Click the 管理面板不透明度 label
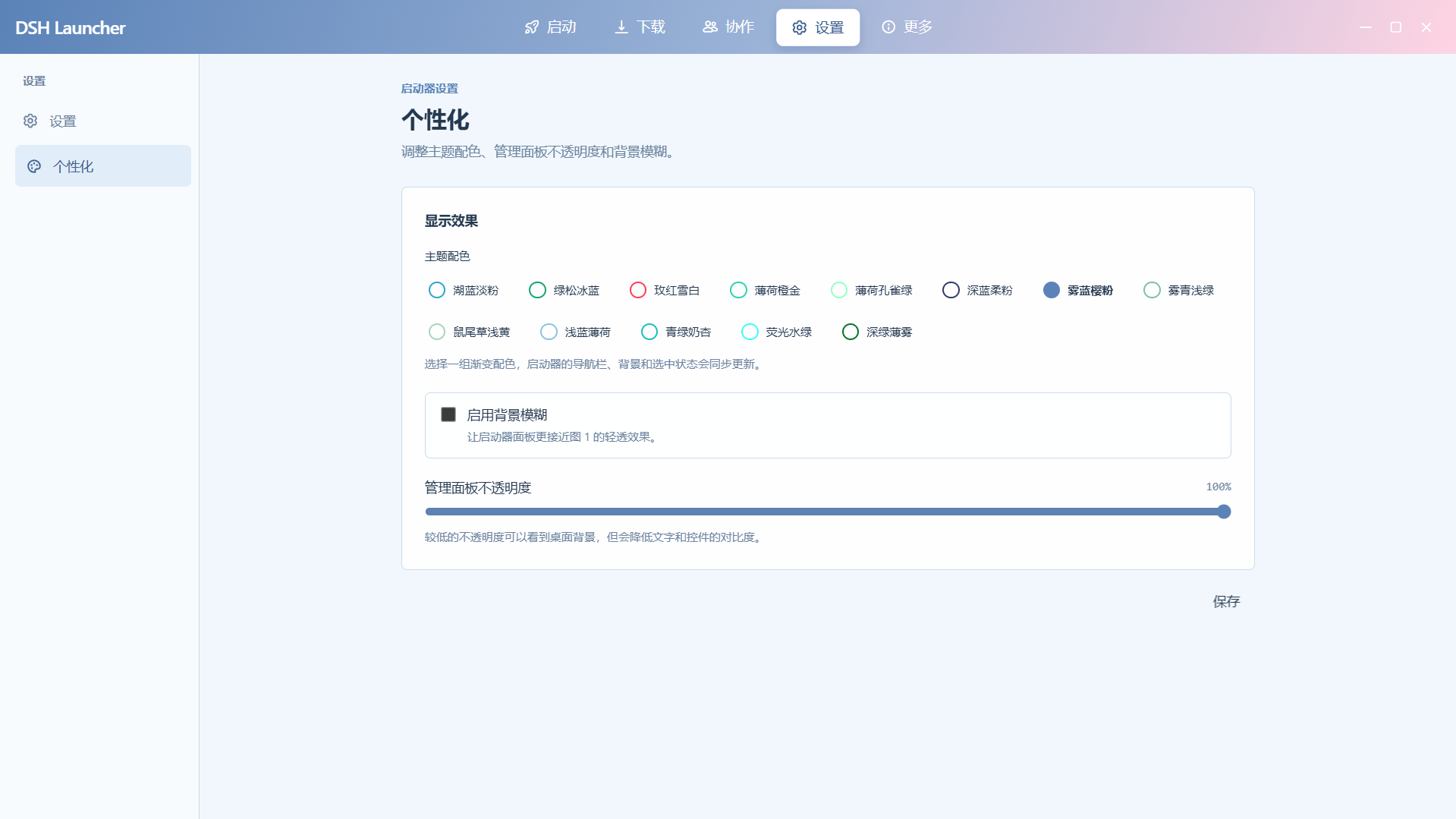The width and height of the screenshot is (1456, 819). 478,487
